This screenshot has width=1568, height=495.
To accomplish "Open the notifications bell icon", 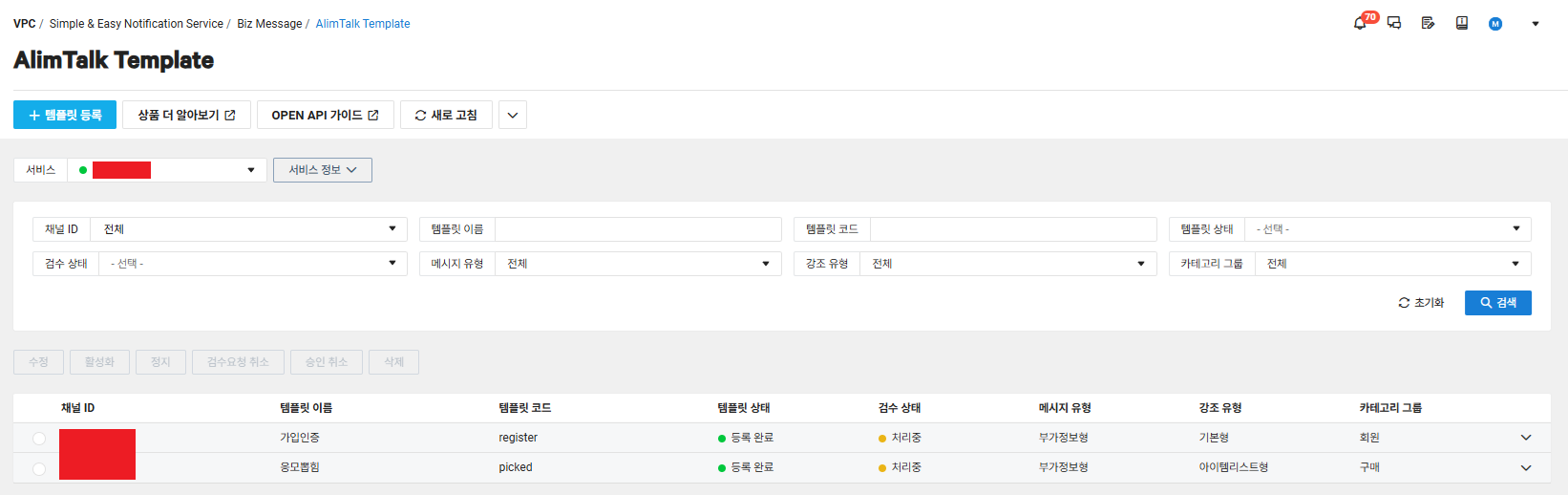I will point(1360,23).
